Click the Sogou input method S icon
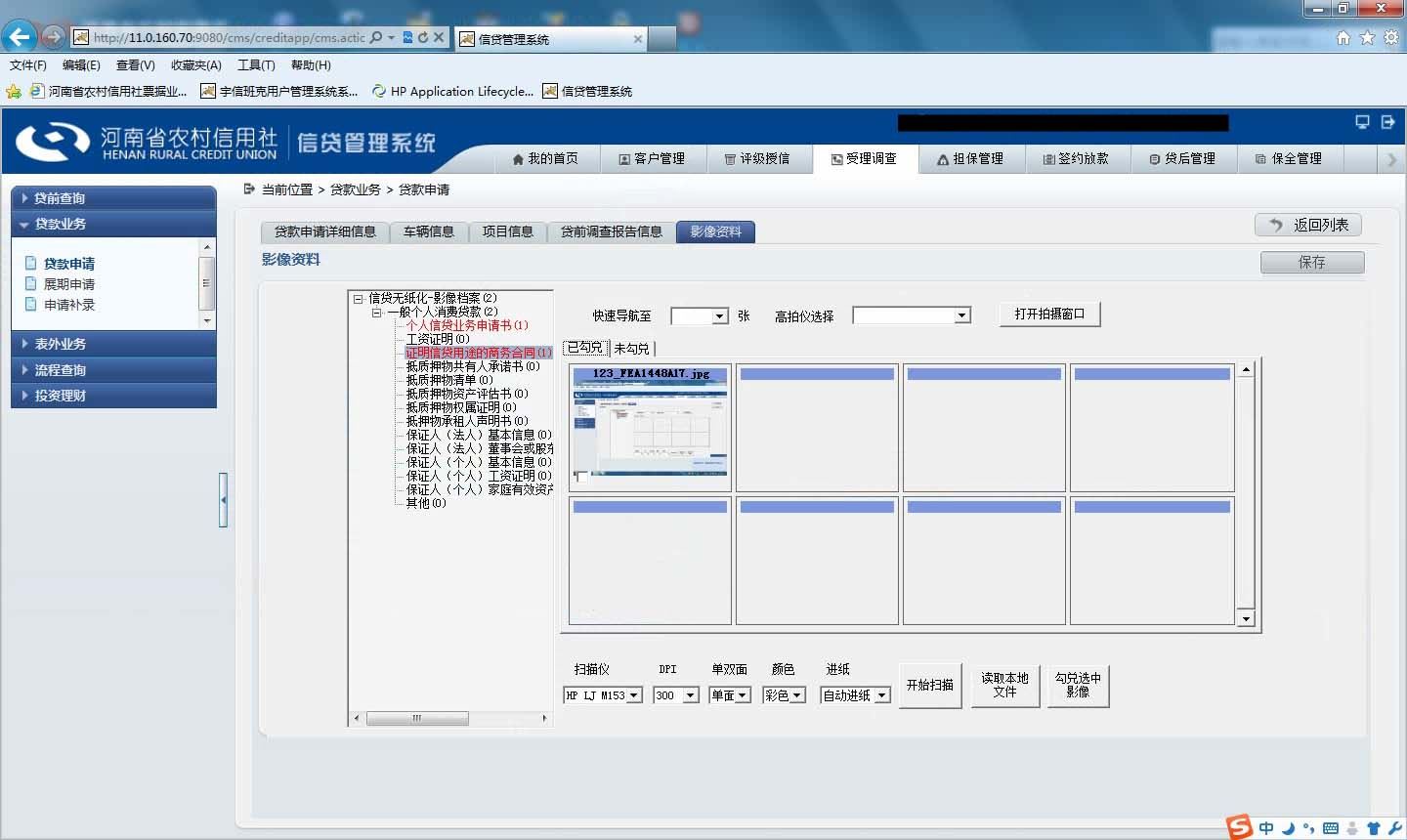This screenshot has height=840, width=1407. [x=1240, y=827]
